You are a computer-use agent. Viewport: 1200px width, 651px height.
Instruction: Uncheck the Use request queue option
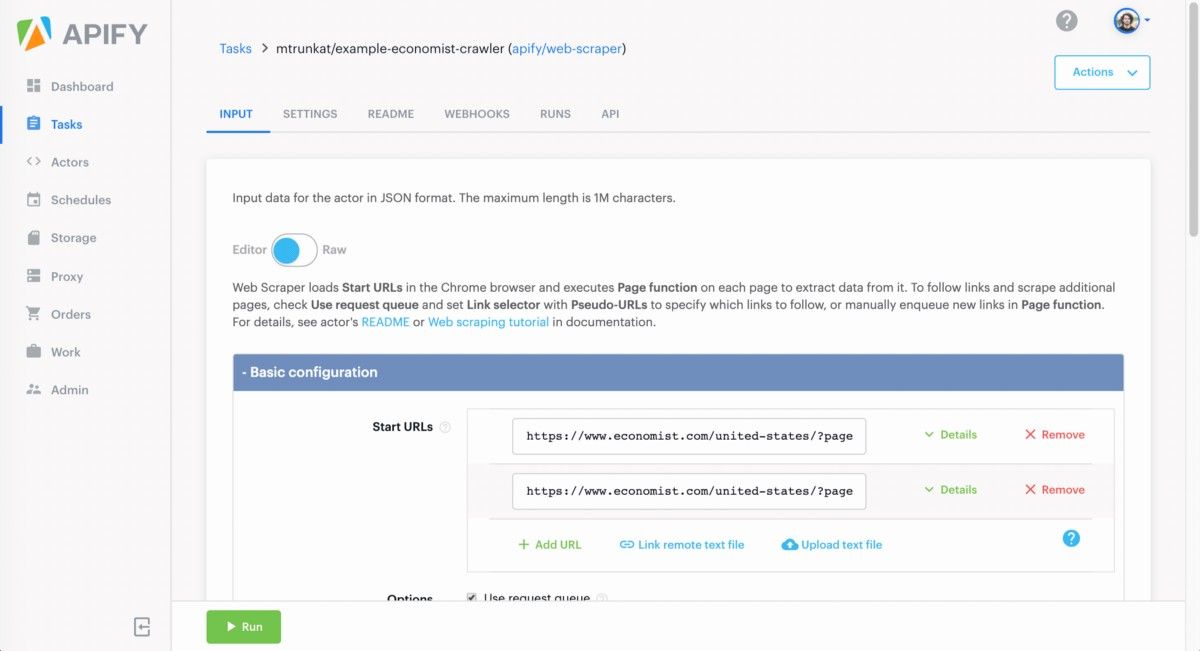[x=471, y=598]
